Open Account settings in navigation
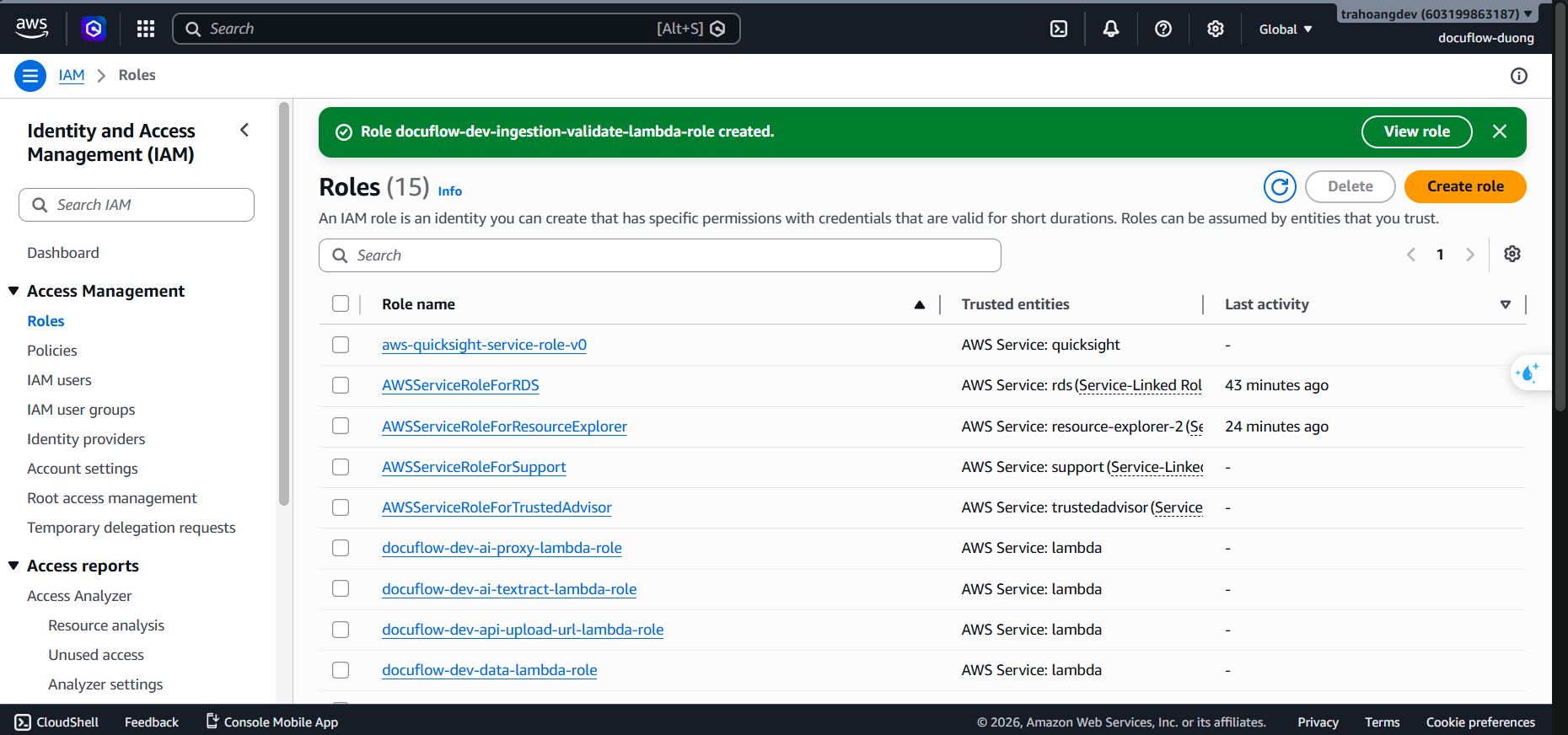Viewport: 1568px width, 735px height. point(83,469)
